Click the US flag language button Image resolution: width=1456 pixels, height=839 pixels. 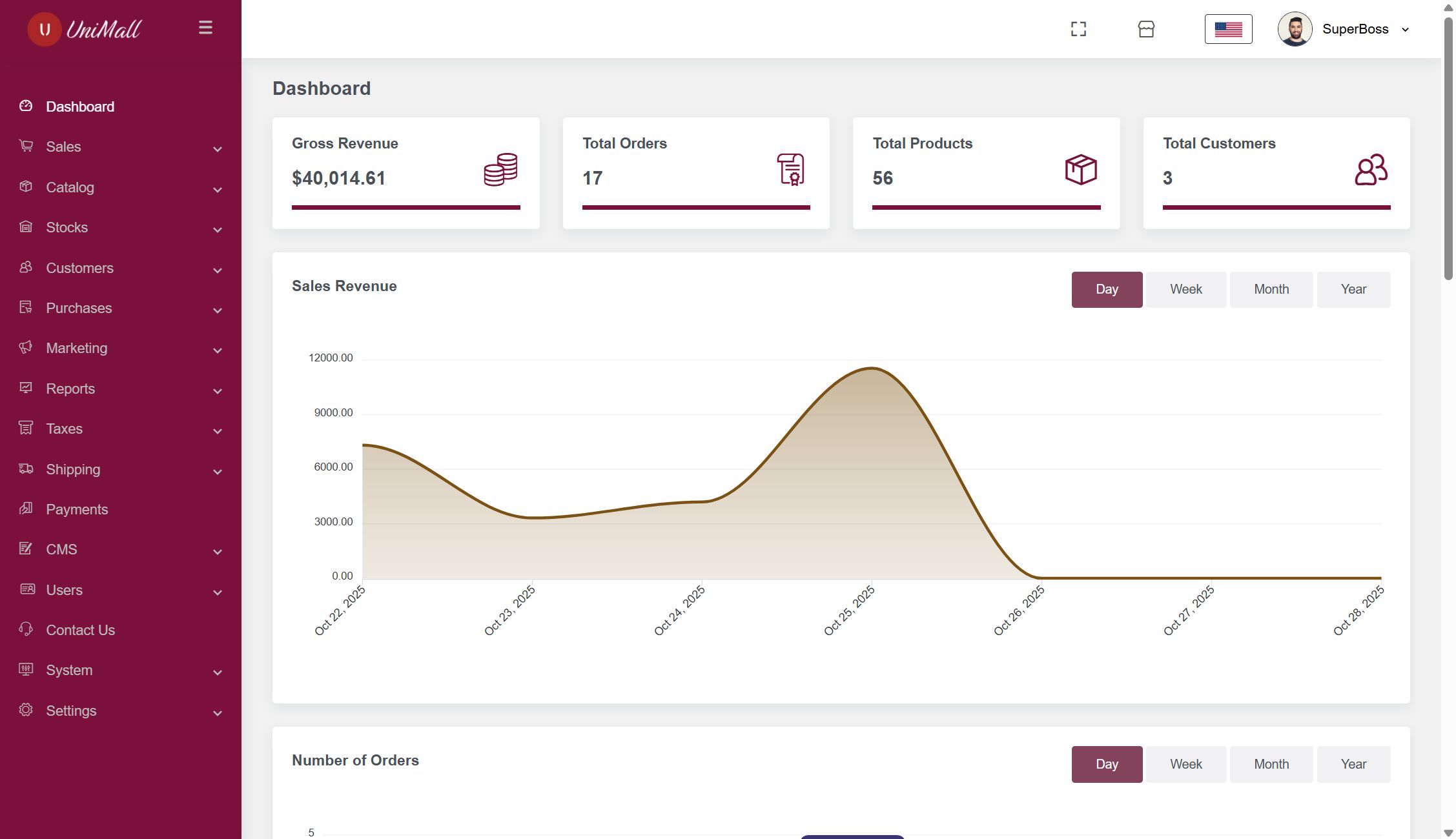[x=1228, y=29]
